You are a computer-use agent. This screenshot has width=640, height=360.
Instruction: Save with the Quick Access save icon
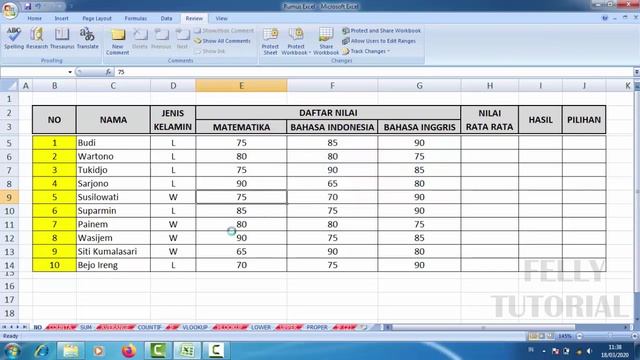click(28, 6)
